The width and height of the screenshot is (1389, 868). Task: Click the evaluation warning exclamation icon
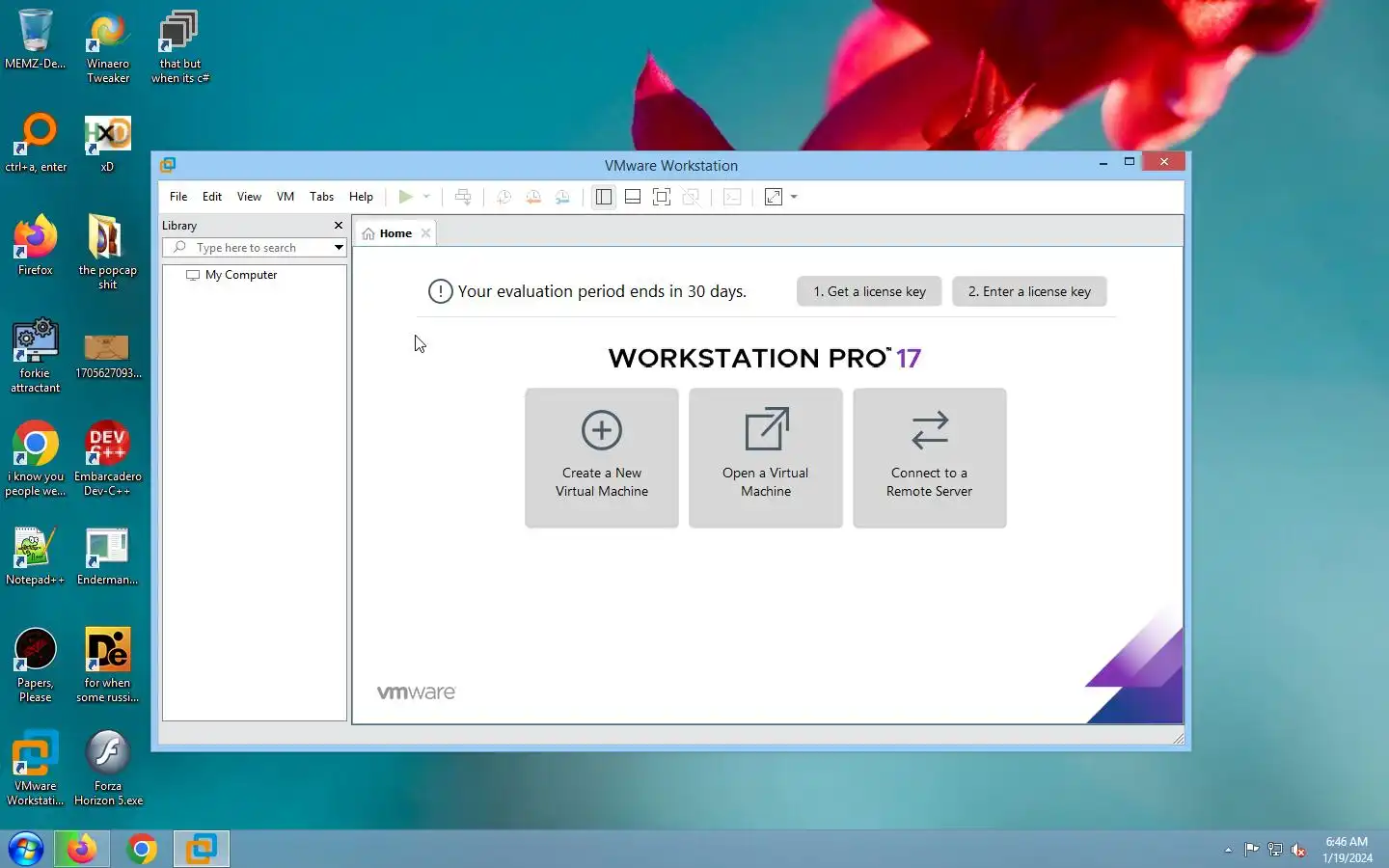coord(440,291)
